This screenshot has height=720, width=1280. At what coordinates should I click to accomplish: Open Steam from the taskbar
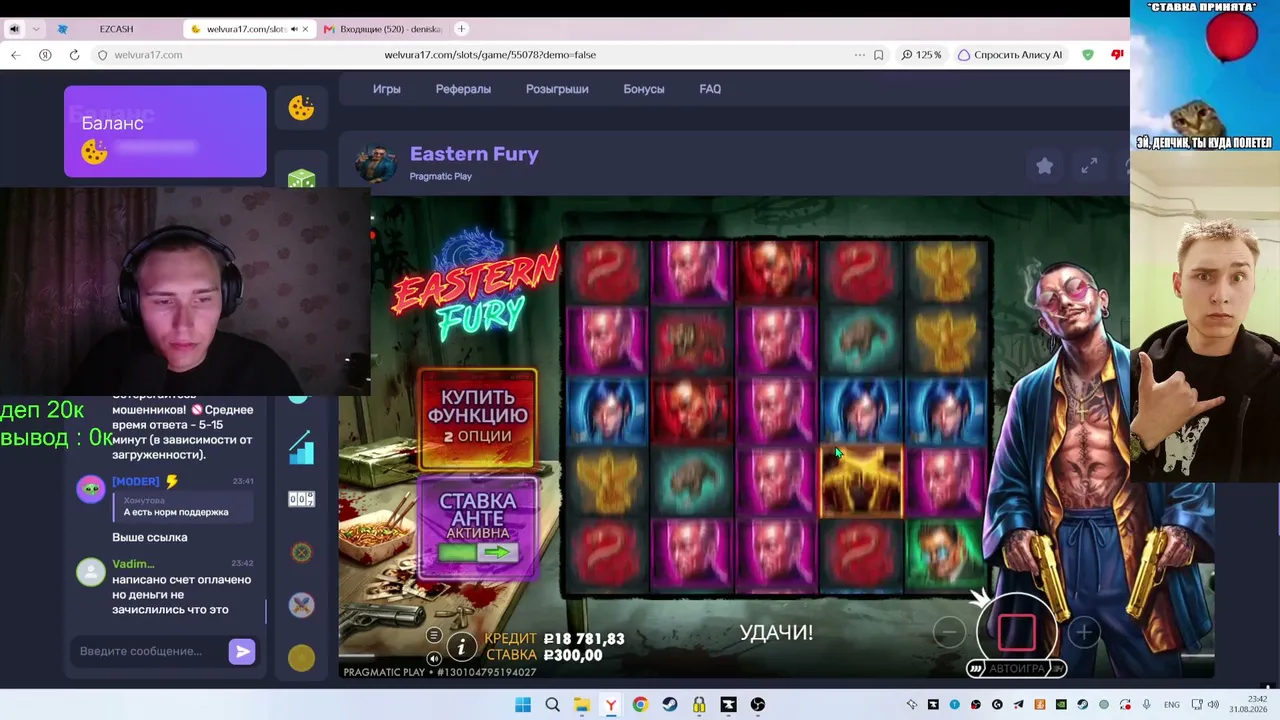point(670,705)
